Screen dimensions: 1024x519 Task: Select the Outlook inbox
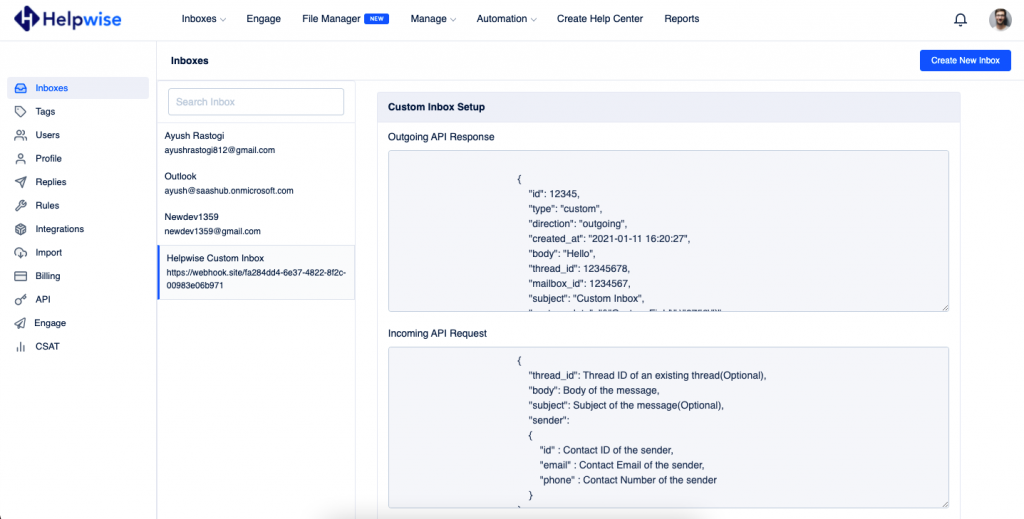(256, 183)
